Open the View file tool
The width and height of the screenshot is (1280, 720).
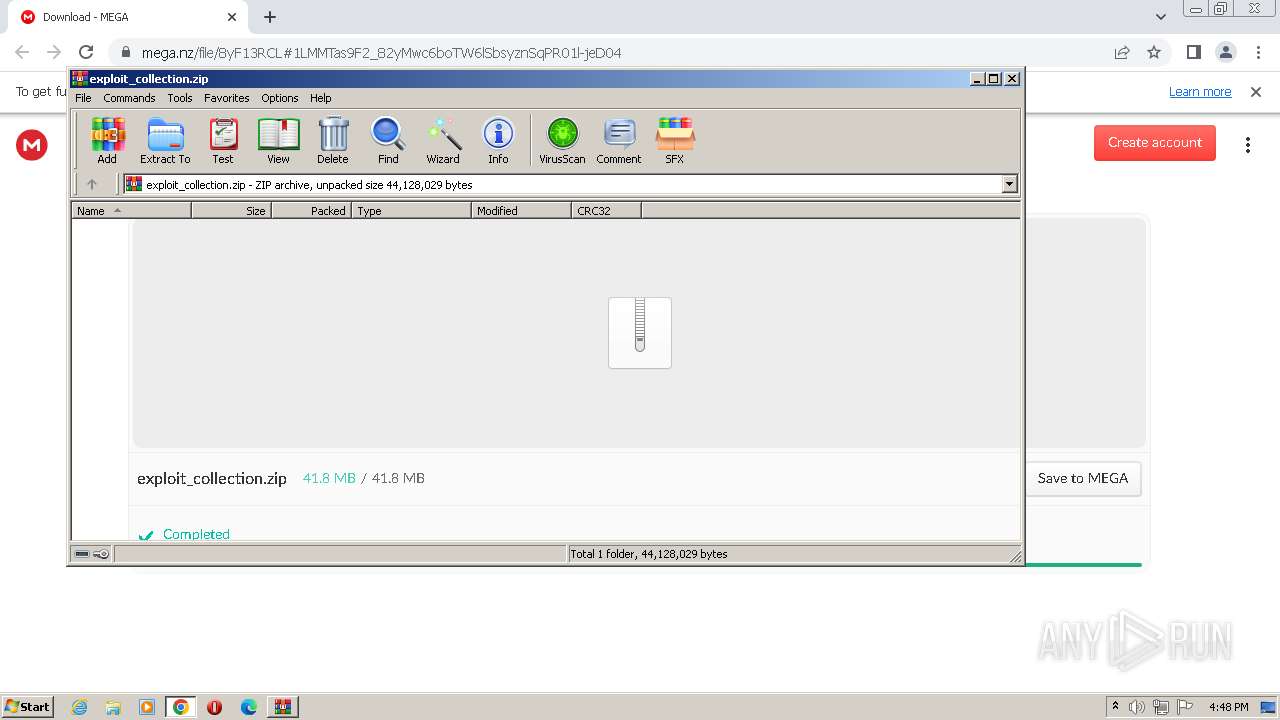click(x=278, y=140)
